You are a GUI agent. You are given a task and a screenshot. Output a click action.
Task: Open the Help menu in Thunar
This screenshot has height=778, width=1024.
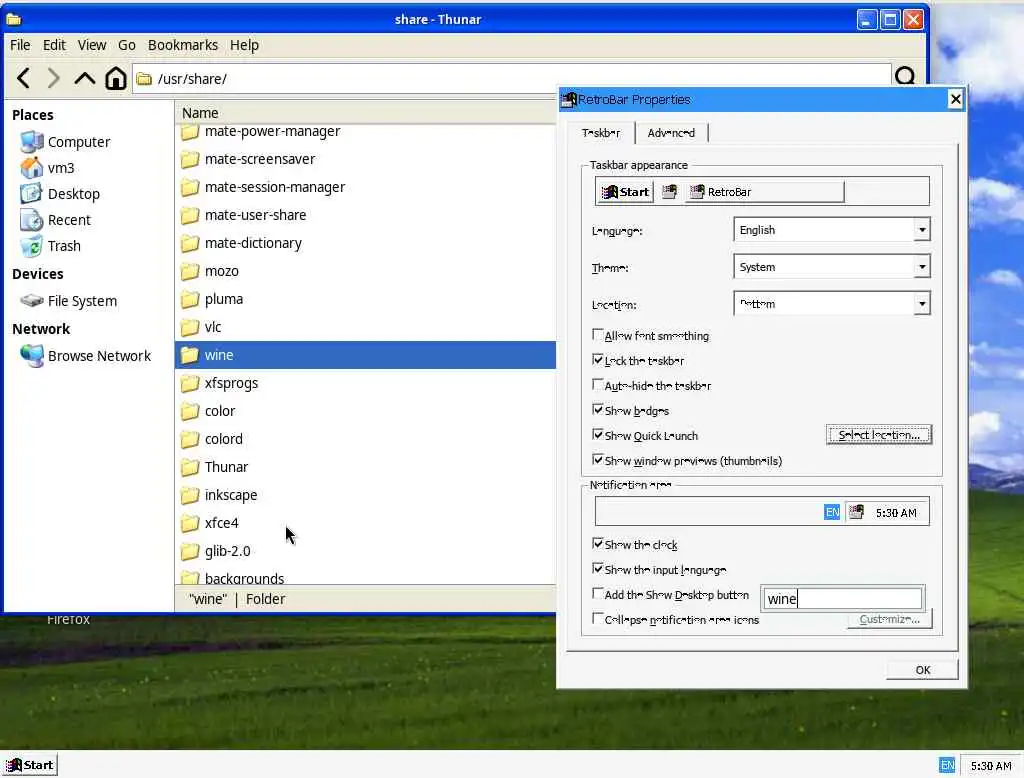click(x=244, y=45)
